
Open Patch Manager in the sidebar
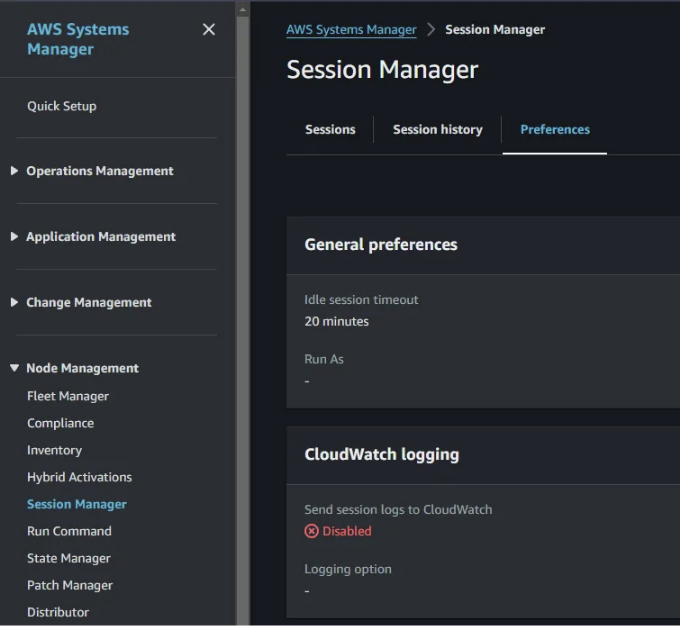point(70,585)
